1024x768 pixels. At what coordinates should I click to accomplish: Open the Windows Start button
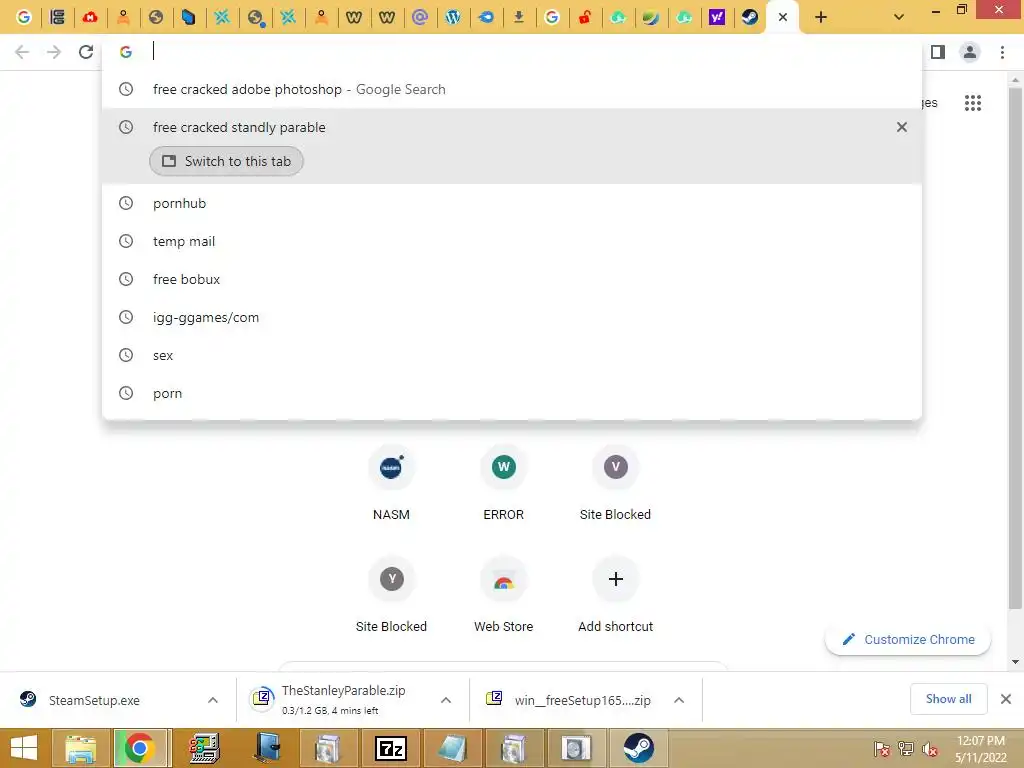click(x=24, y=748)
